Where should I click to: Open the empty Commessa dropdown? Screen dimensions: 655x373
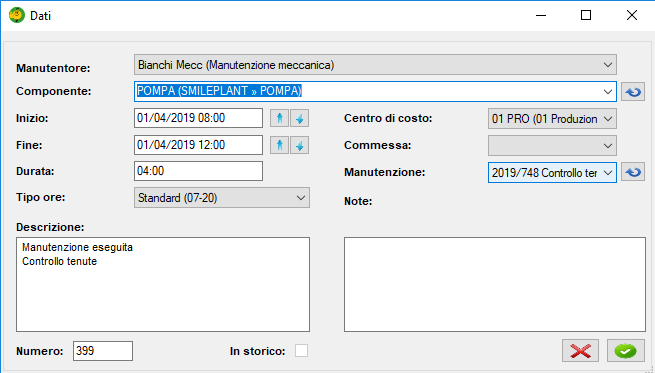pyautogui.click(x=552, y=145)
